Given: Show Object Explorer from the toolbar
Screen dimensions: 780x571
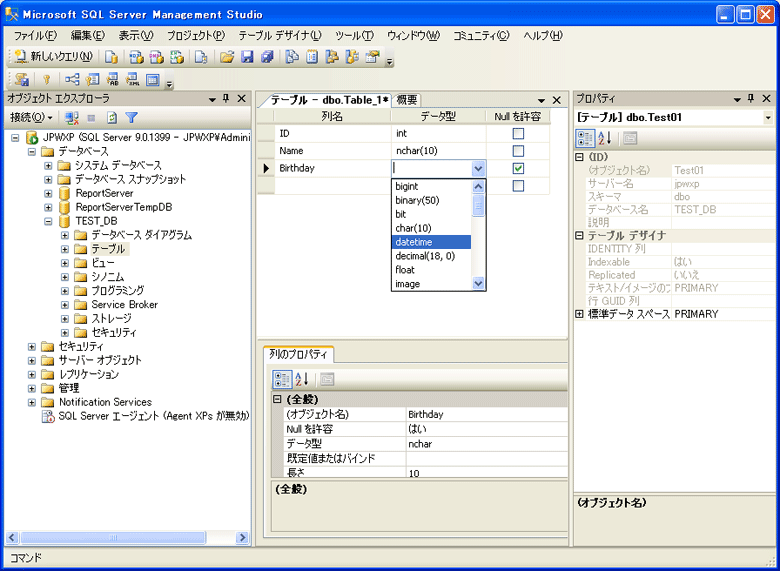Looking at the screenshot, I should 332,58.
